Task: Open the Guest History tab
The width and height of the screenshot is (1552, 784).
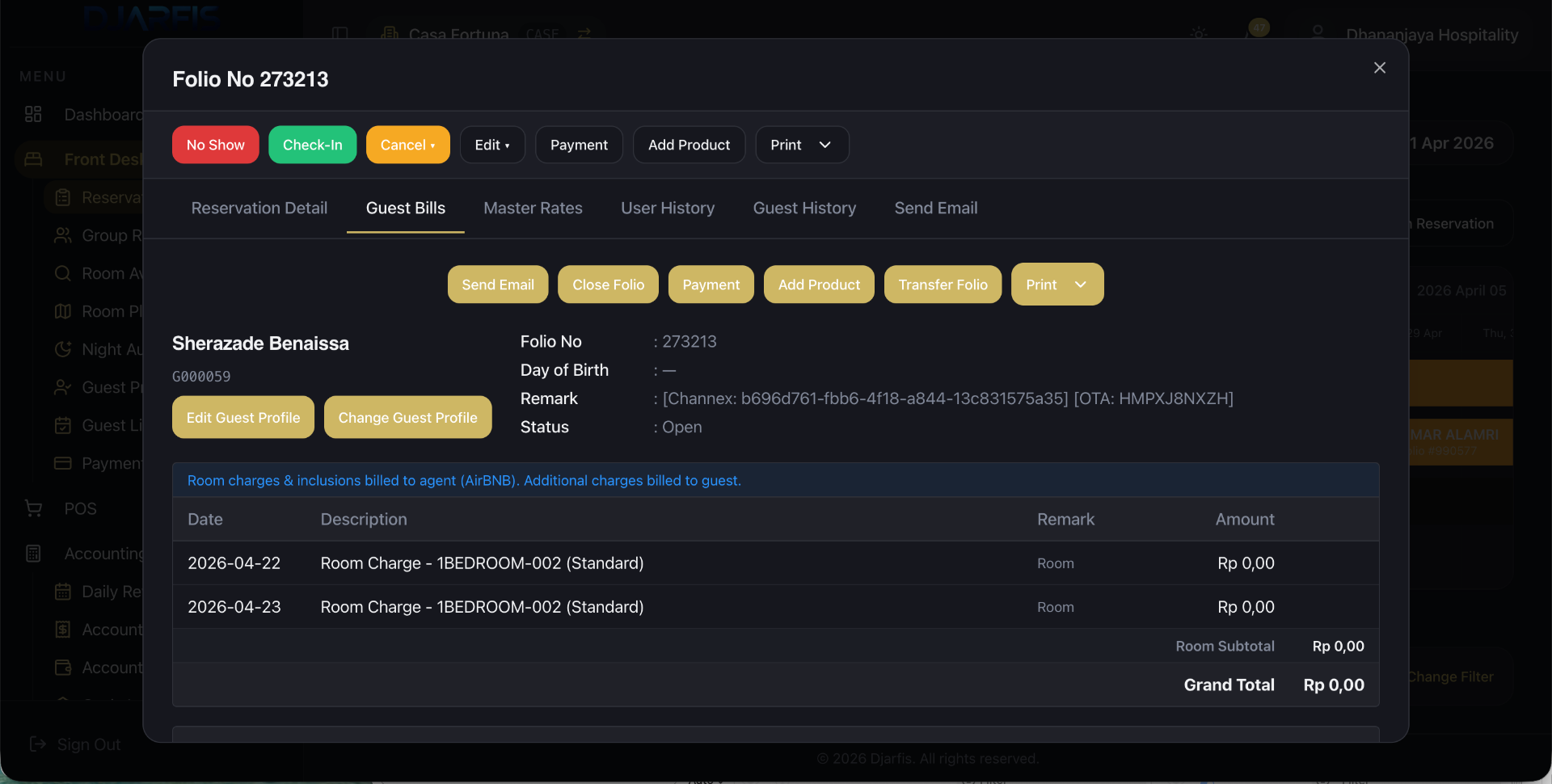Action: (804, 208)
